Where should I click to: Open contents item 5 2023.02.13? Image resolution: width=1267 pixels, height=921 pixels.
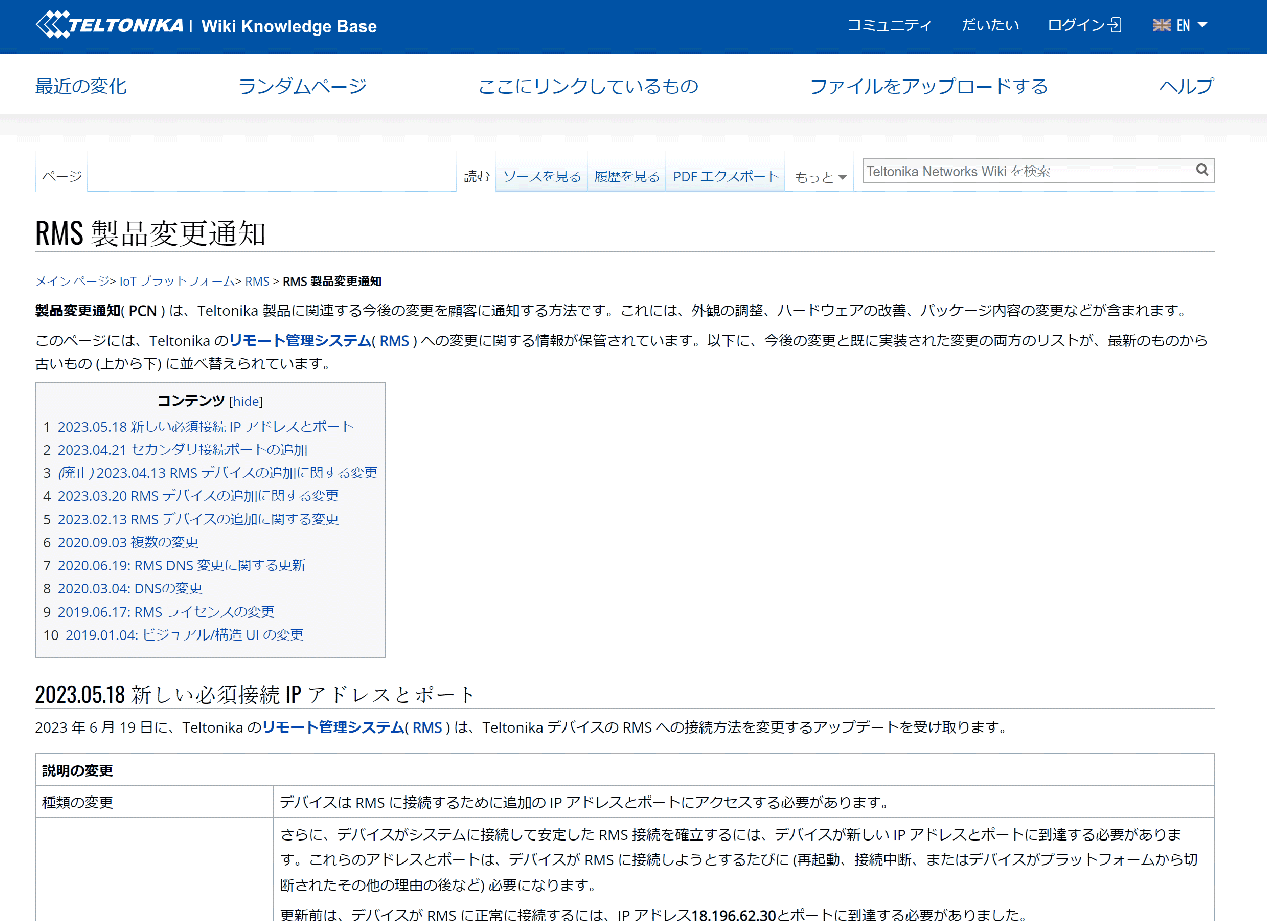tap(198, 519)
